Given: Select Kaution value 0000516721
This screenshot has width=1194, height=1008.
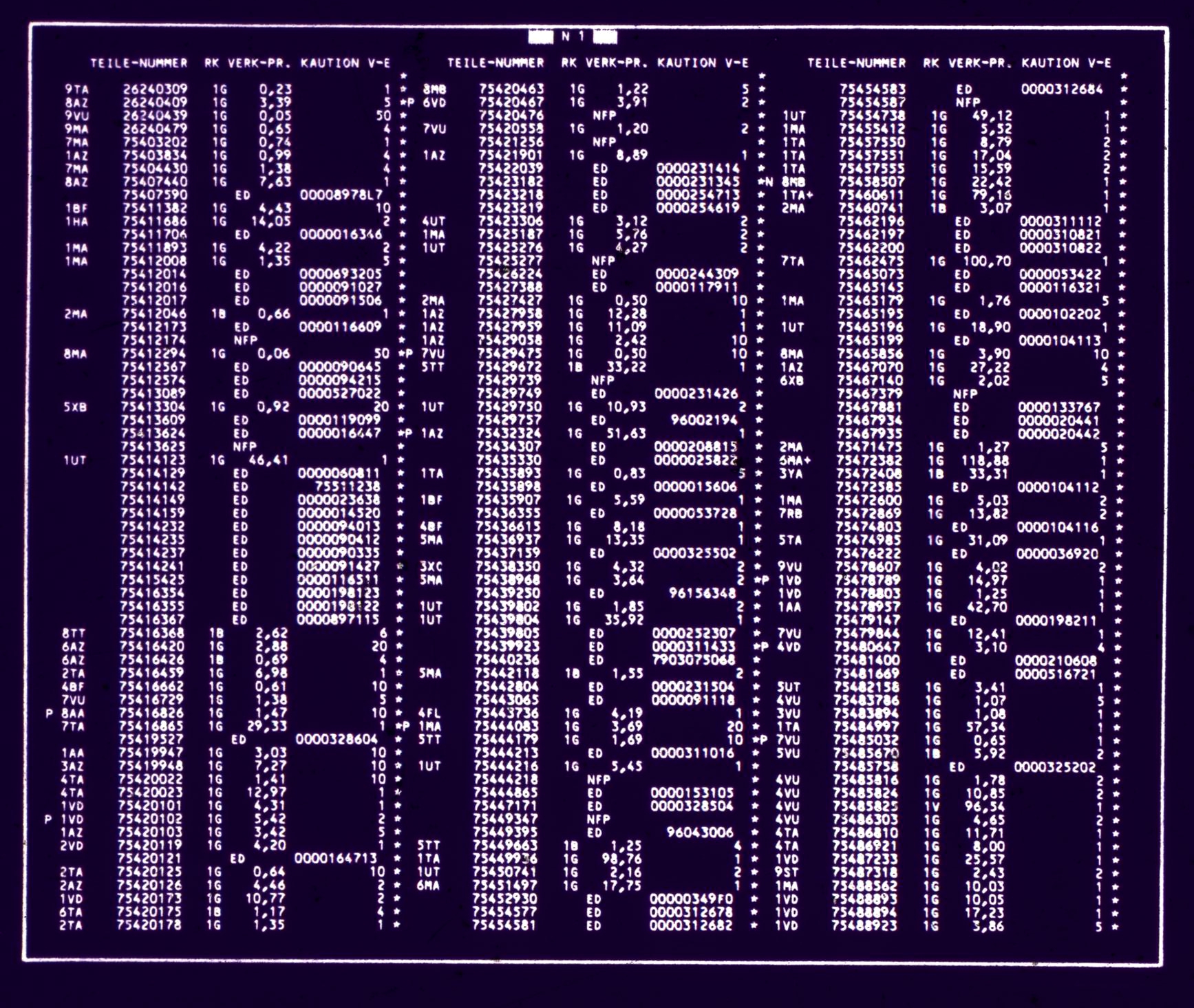Looking at the screenshot, I should tap(1056, 674).
